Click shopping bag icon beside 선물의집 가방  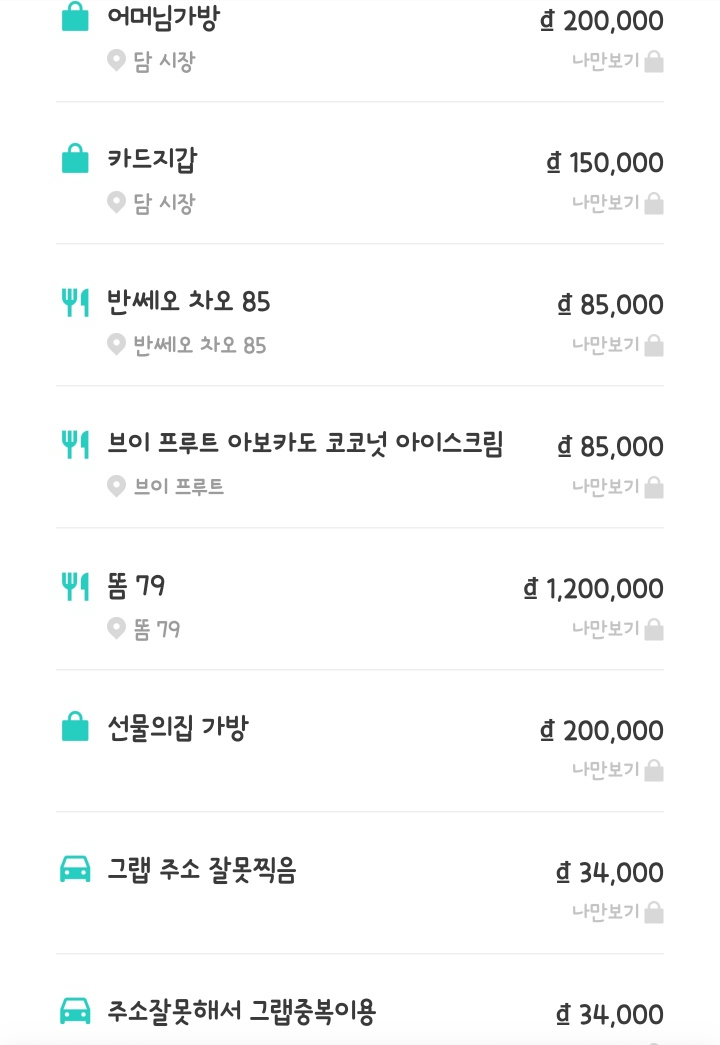(x=75, y=727)
